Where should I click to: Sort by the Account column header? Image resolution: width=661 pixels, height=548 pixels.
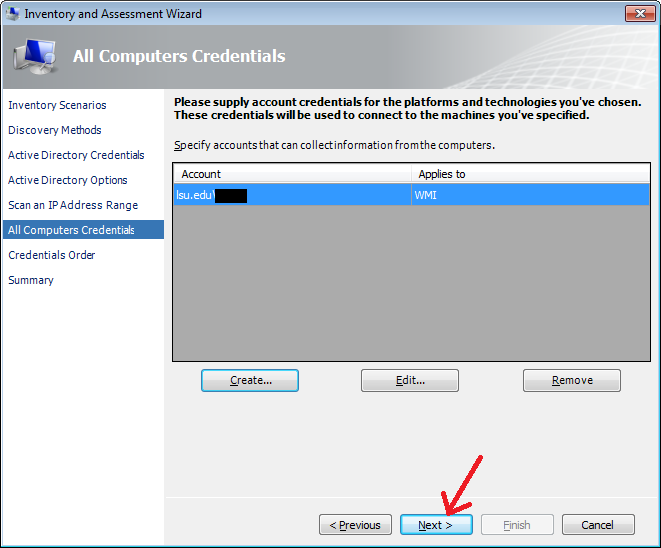pos(292,174)
